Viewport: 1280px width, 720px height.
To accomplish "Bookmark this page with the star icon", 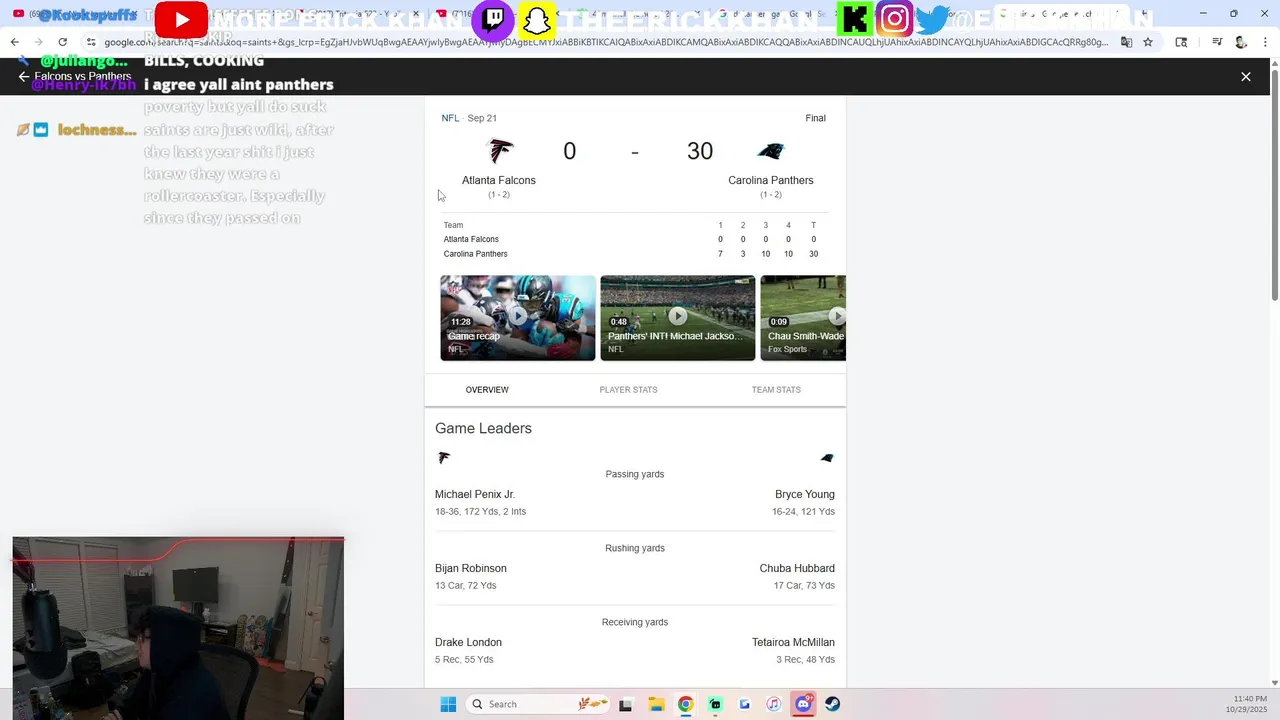I will [1148, 42].
